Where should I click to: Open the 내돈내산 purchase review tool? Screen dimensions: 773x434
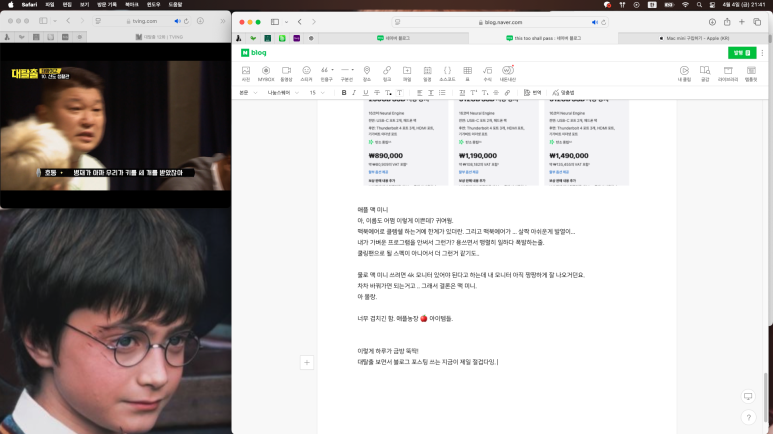coord(507,73)
